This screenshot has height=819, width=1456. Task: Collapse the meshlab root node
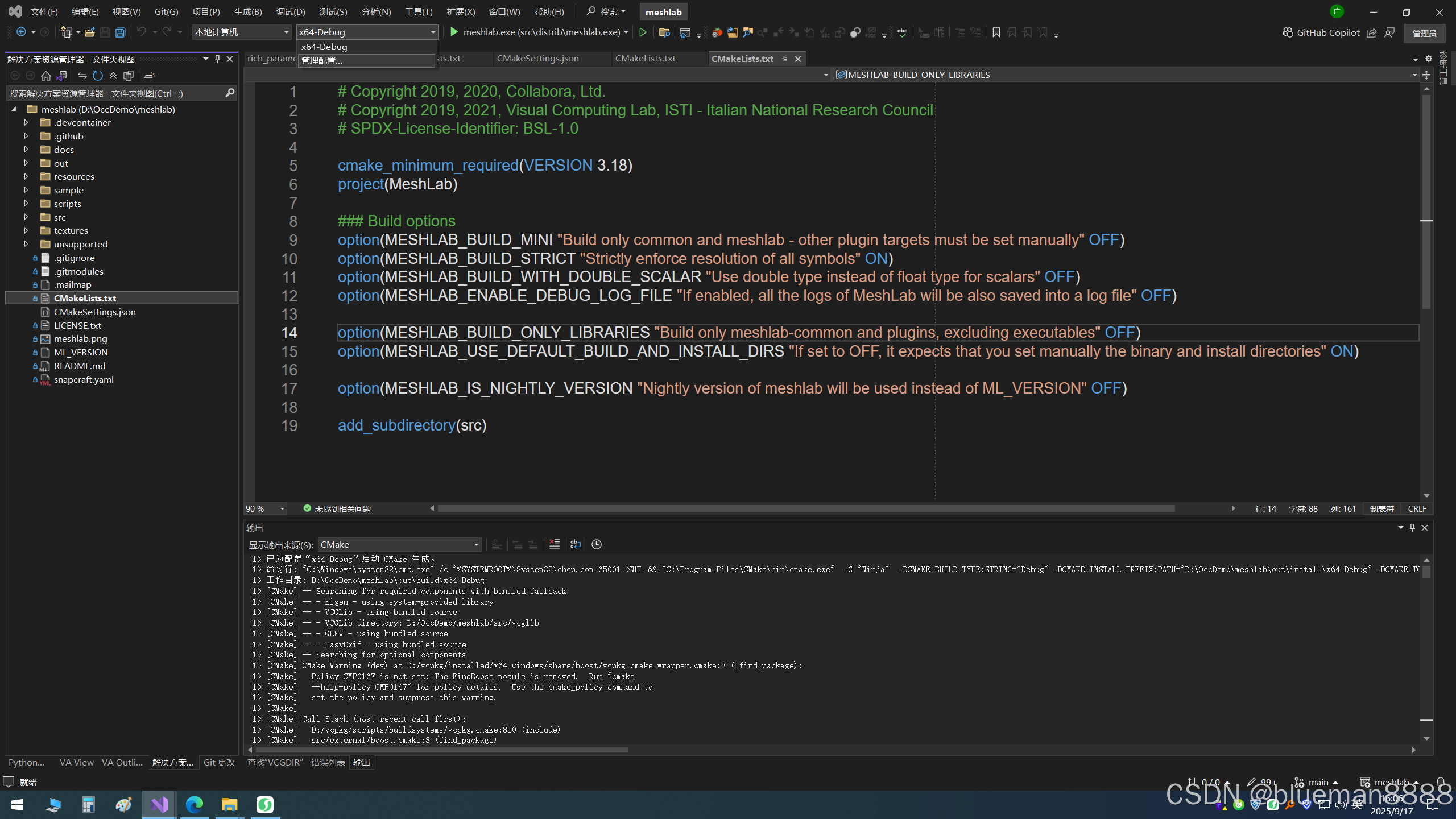pos(14,109)
